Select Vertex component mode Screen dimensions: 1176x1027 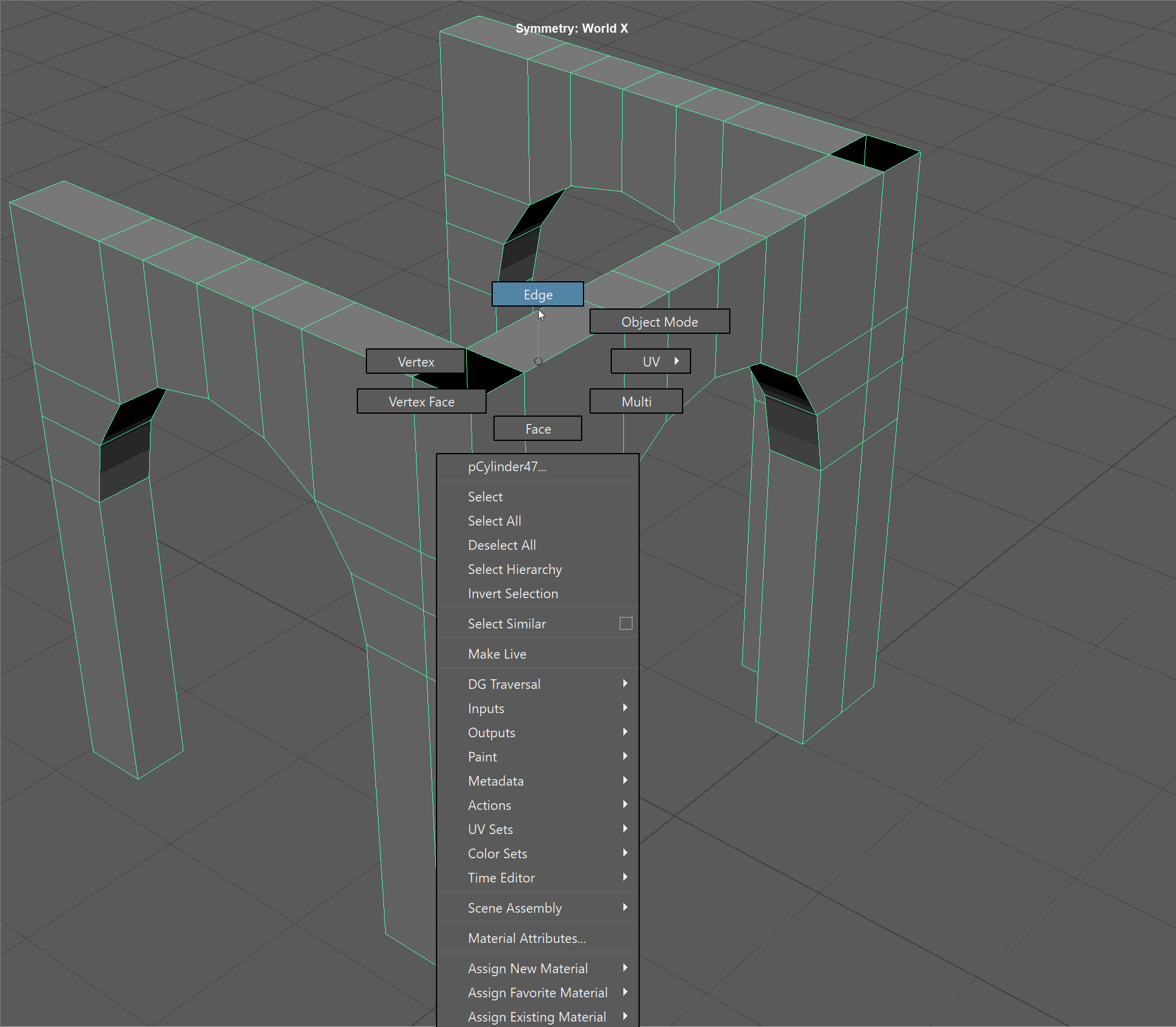click(415, 362)
